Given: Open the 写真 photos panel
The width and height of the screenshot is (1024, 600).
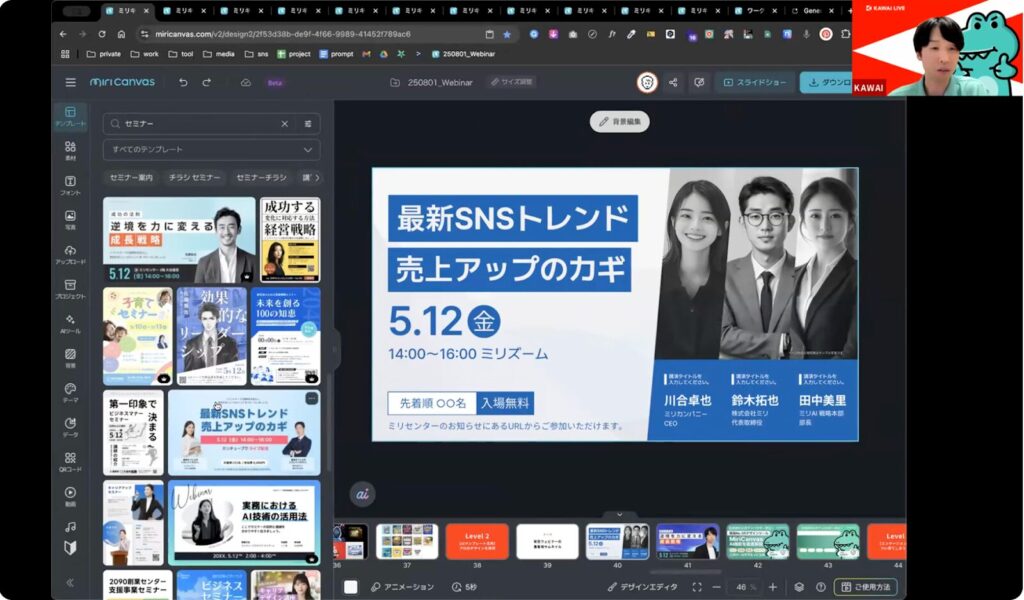Looking at the screenshot, I should click(70, 220).
